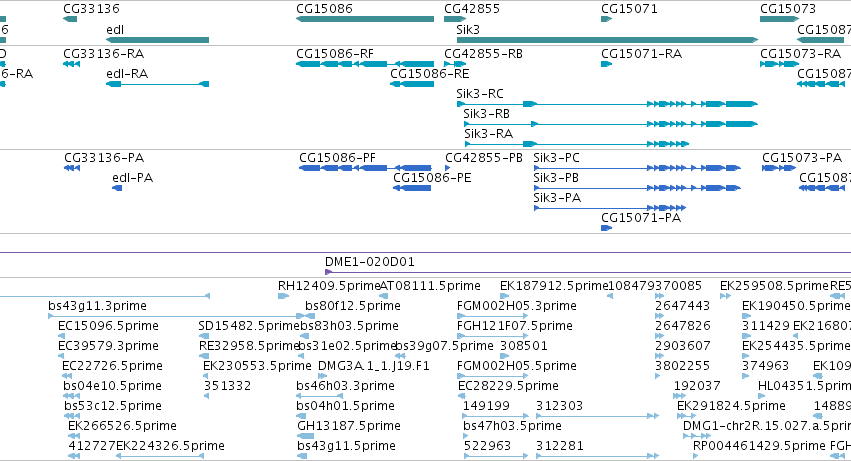Image resolution: width=851 pixels, height=461 pixels.
Task: Click EST label bs83h03.5prime
Action: pyautogui.click(x=350, y=326)
